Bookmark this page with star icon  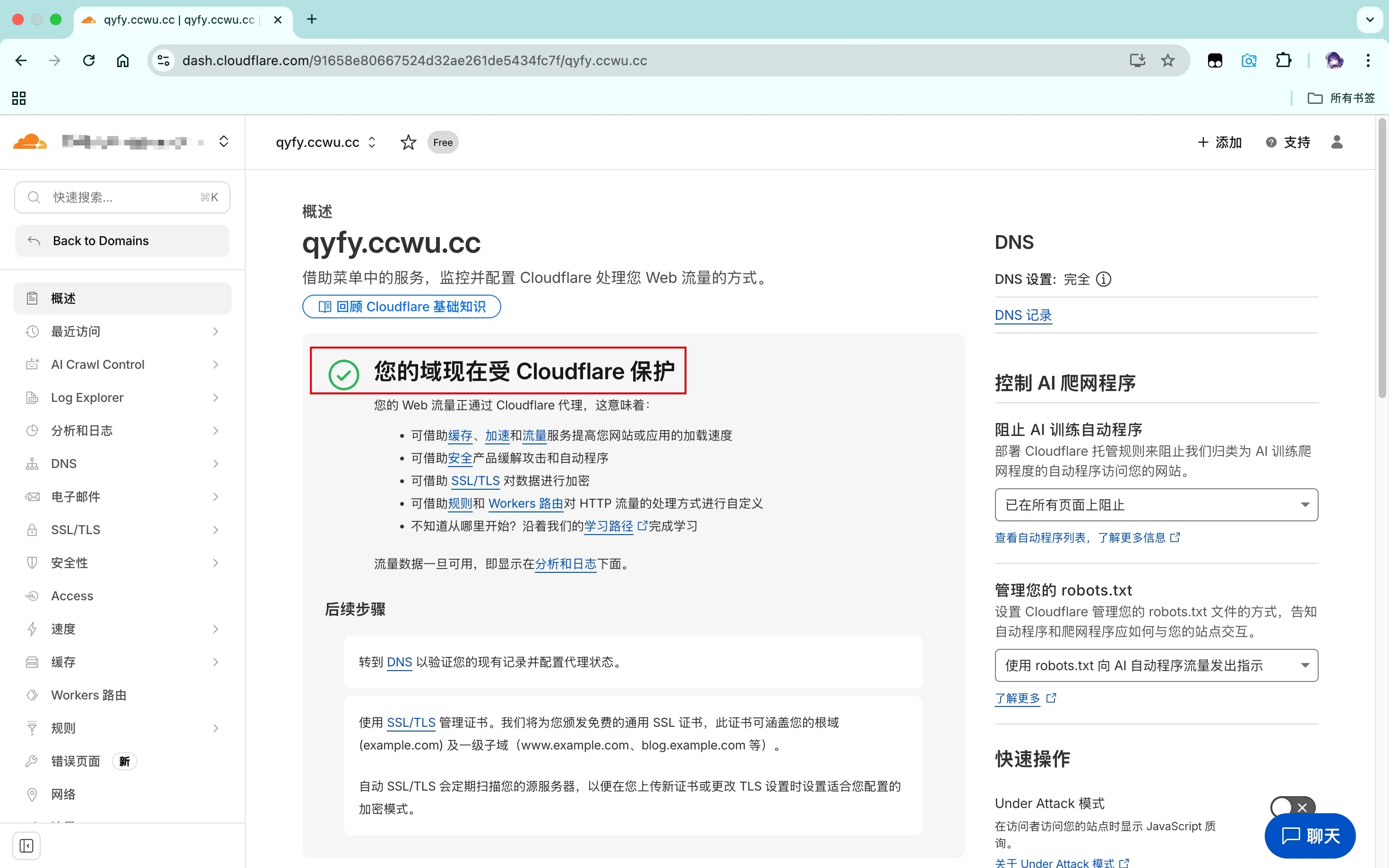click(x=1167, y=60)
